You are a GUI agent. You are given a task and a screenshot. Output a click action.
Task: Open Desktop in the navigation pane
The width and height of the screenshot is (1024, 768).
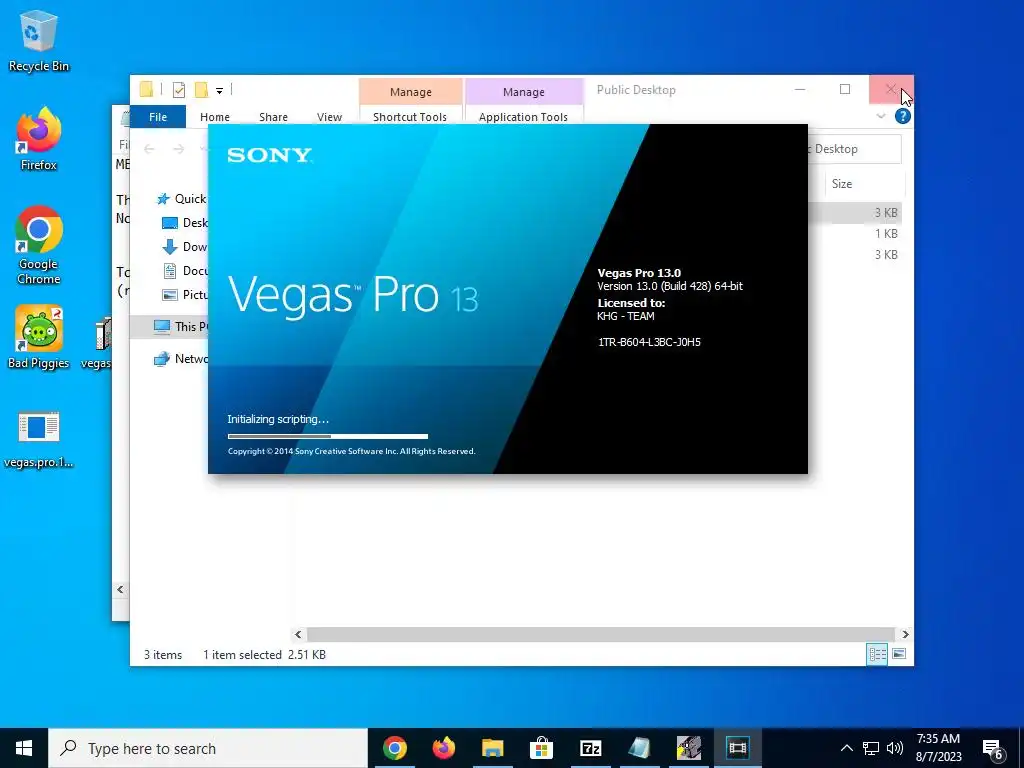[185, 223]
